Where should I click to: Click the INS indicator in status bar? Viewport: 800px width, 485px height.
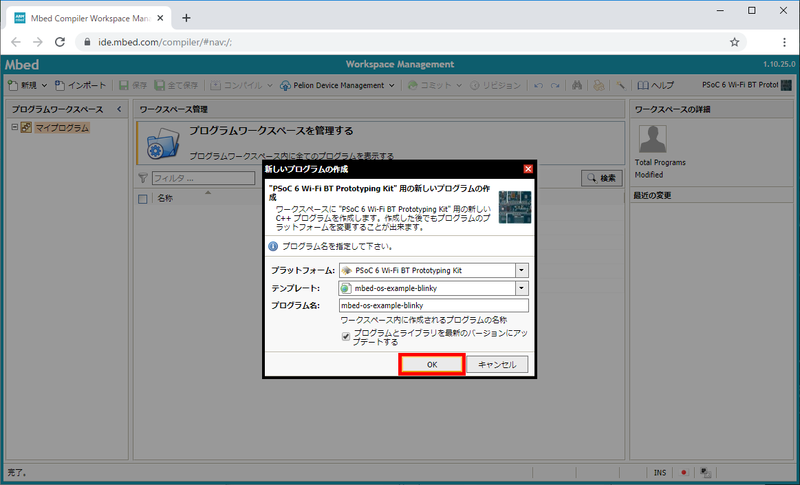click(660, 473)
